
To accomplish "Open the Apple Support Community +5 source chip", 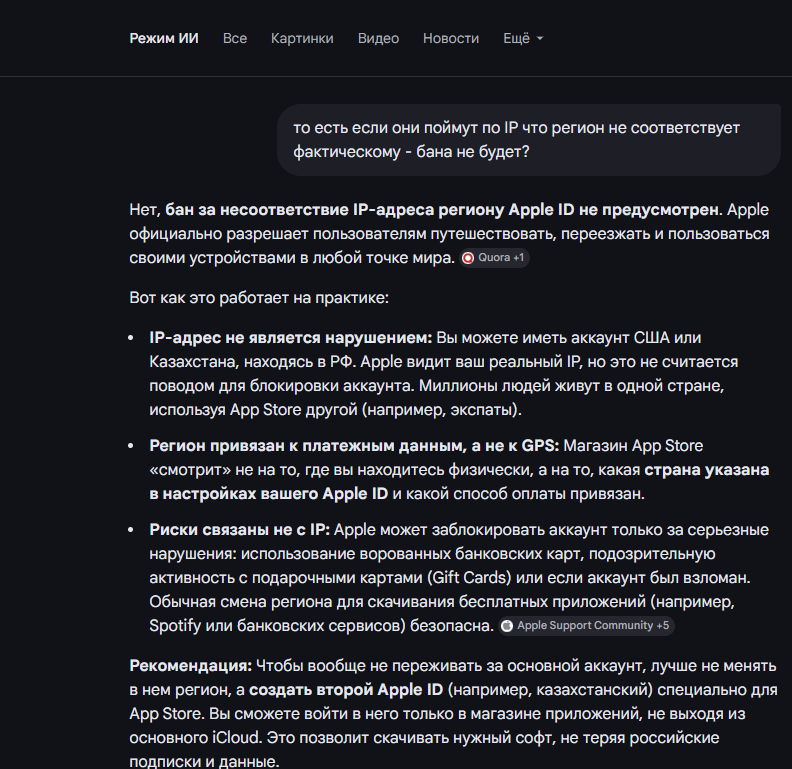I will (586, 626).
